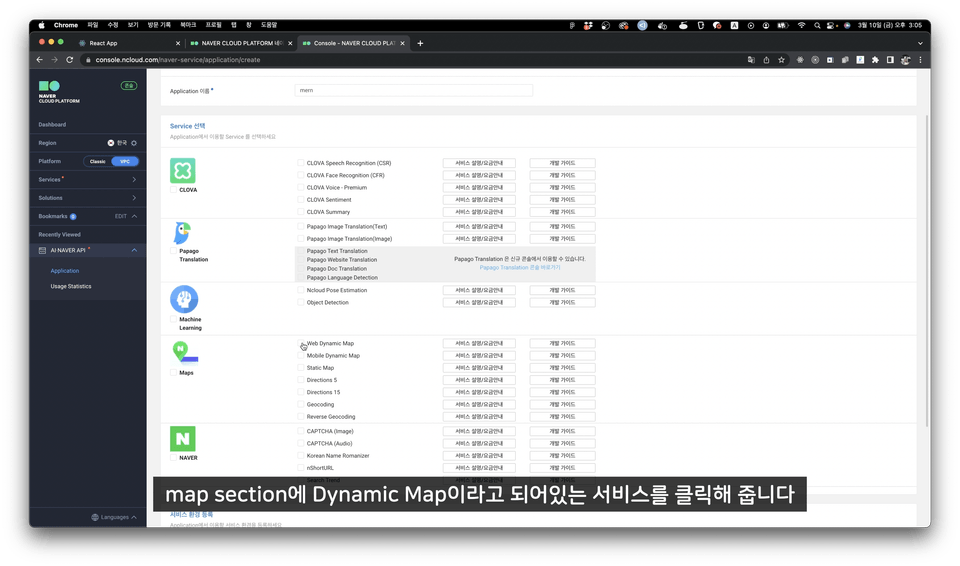Open Usage Statistics in the sidebar
This screenshot has width=960, height=566.
[x=71, y=286]
